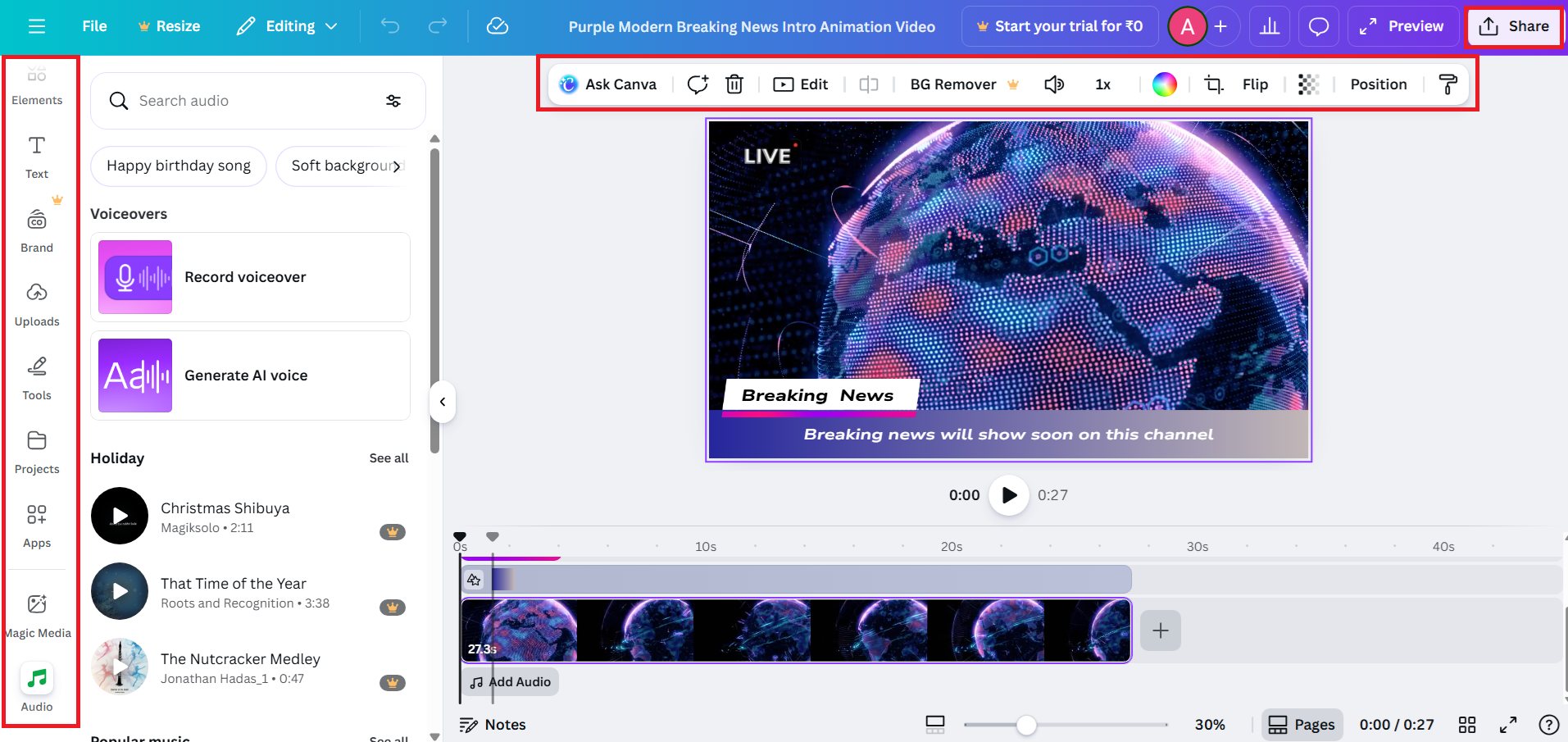Open the comments speech bubble

(x=1319, y=26)
